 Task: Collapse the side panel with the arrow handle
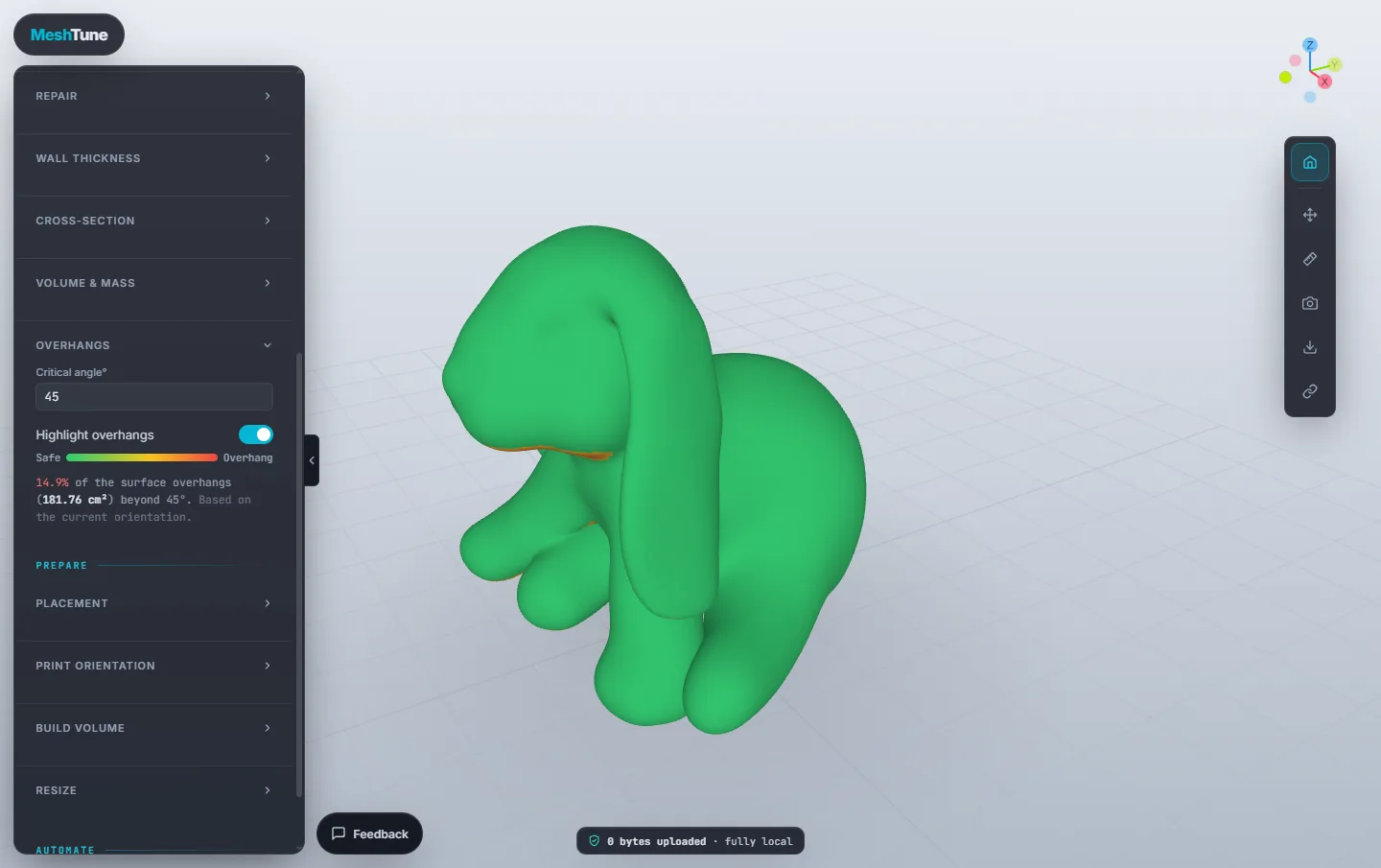tap(312, 460)
